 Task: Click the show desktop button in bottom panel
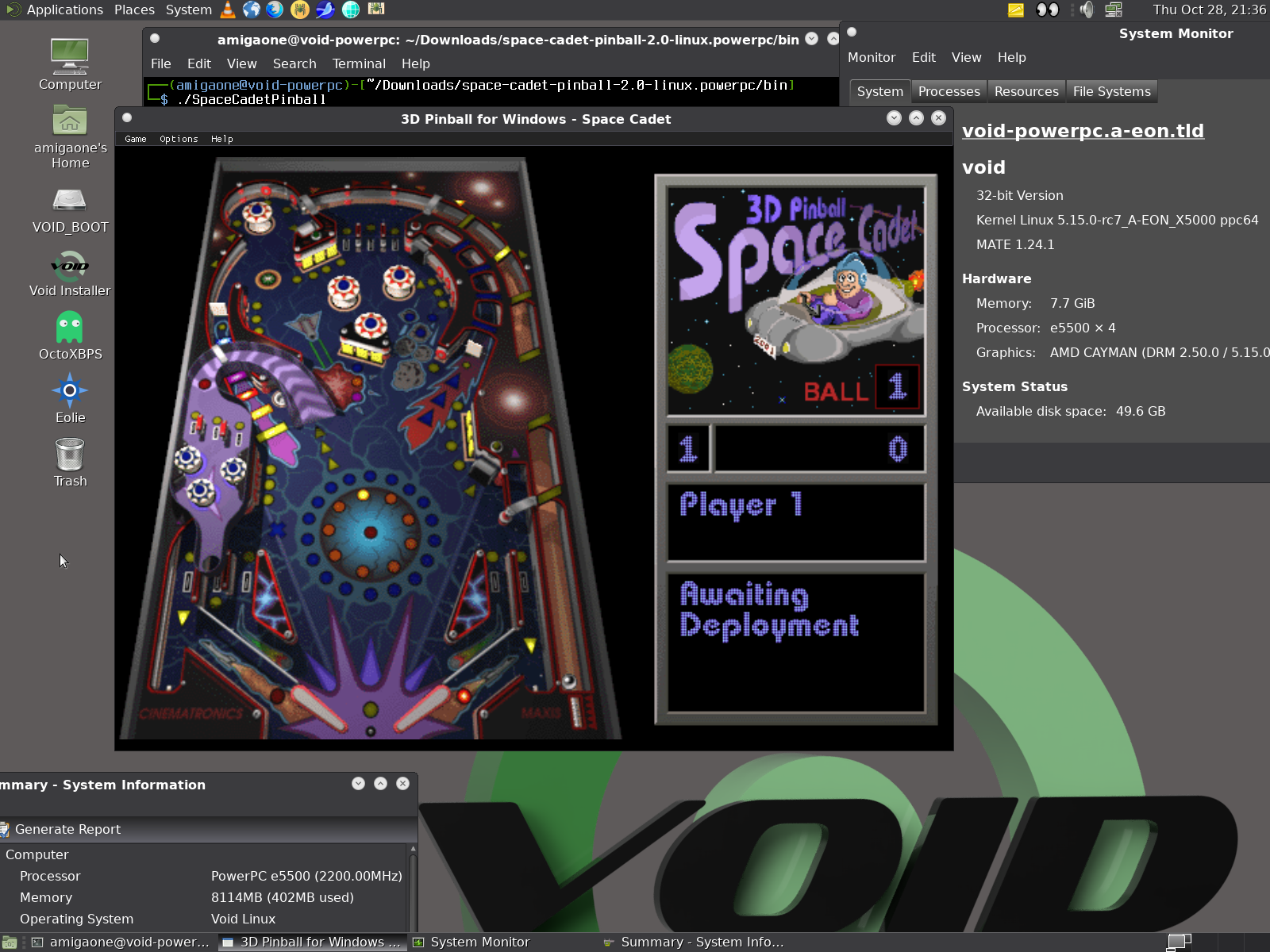click(x=9, y=942)
